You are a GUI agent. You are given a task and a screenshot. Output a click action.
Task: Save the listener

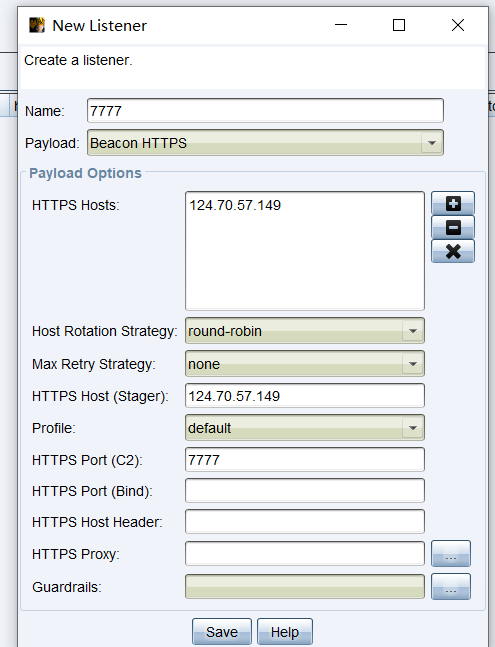(x=222, y=632)
